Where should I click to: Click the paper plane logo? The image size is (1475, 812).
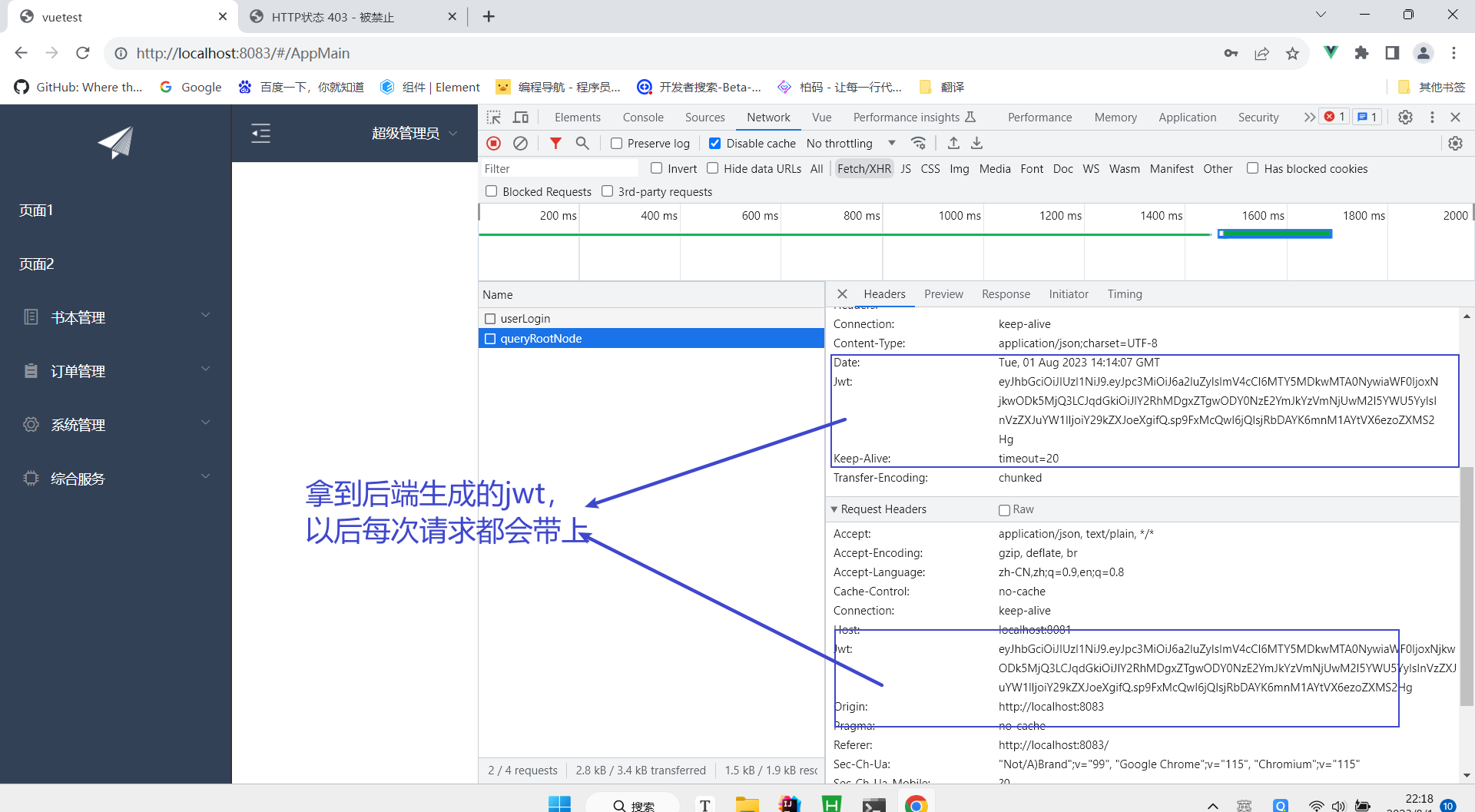point(115,142)
